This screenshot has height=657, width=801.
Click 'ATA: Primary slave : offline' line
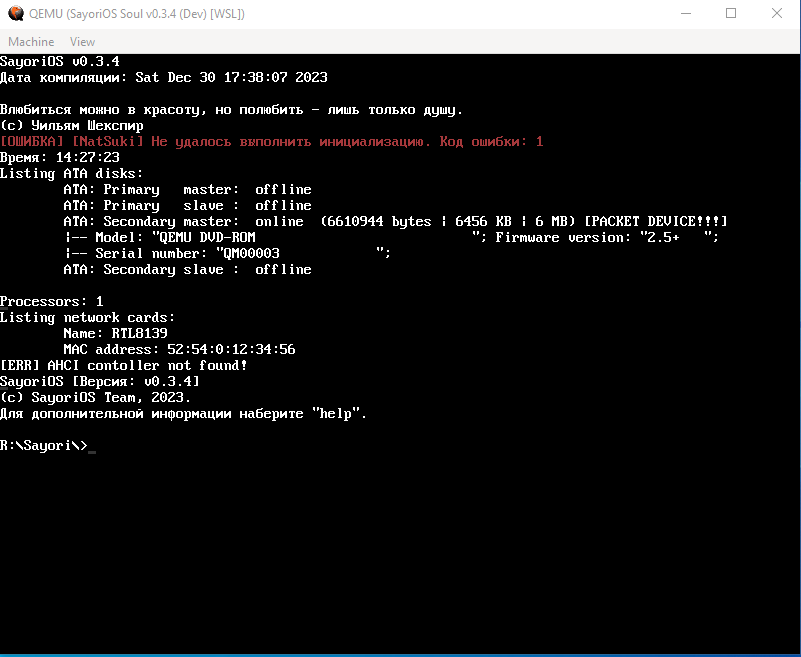point(187,205)
